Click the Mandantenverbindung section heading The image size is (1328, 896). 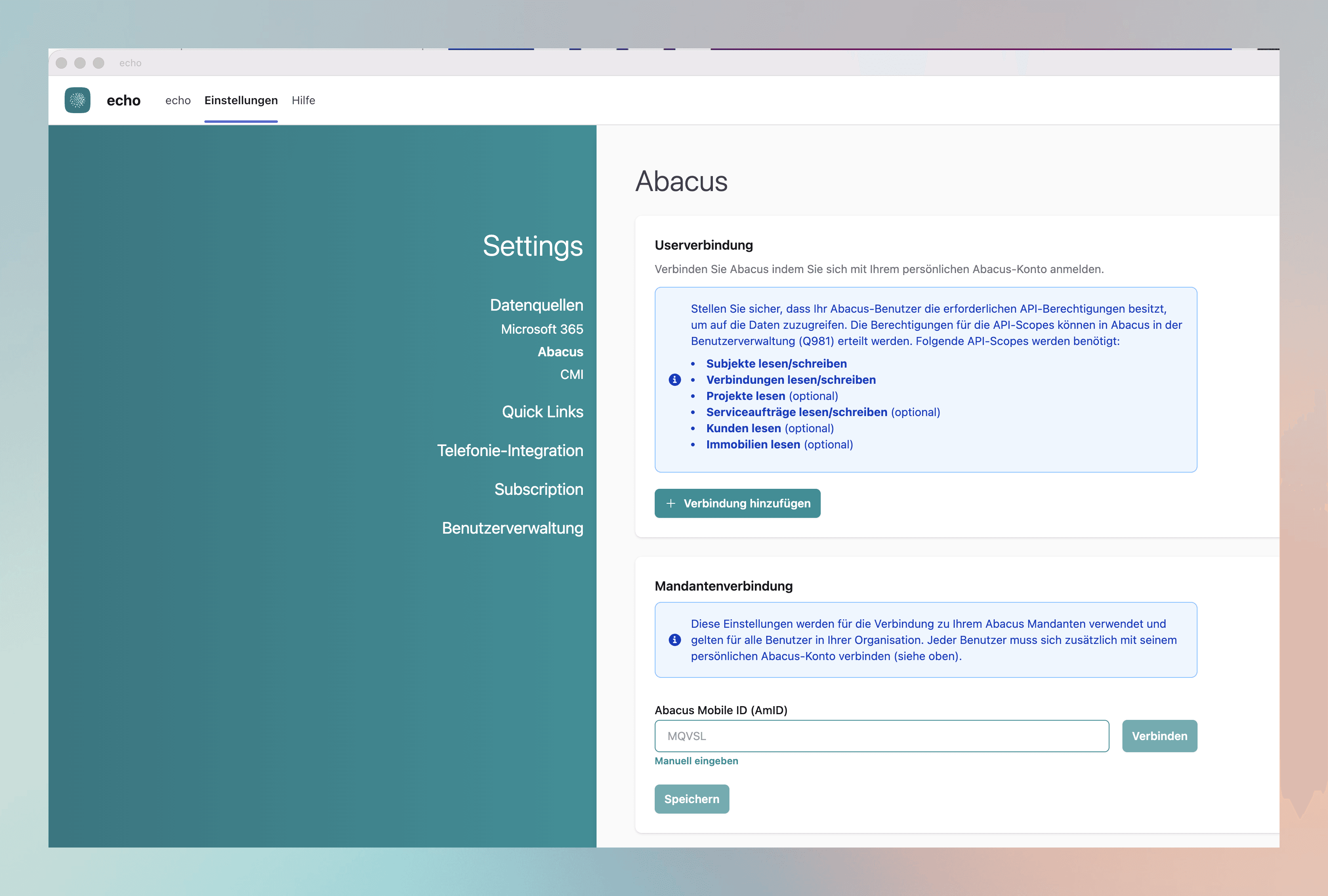tap(724, 586)
